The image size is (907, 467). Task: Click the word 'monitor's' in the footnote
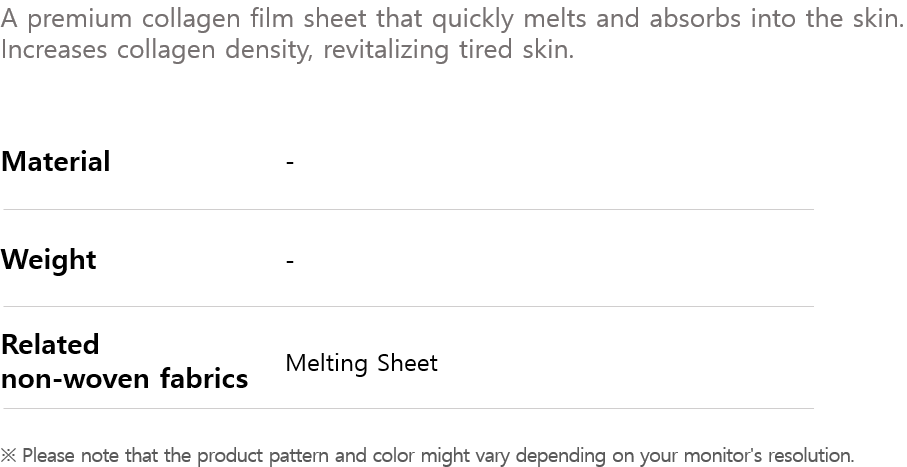pos(719,456)
